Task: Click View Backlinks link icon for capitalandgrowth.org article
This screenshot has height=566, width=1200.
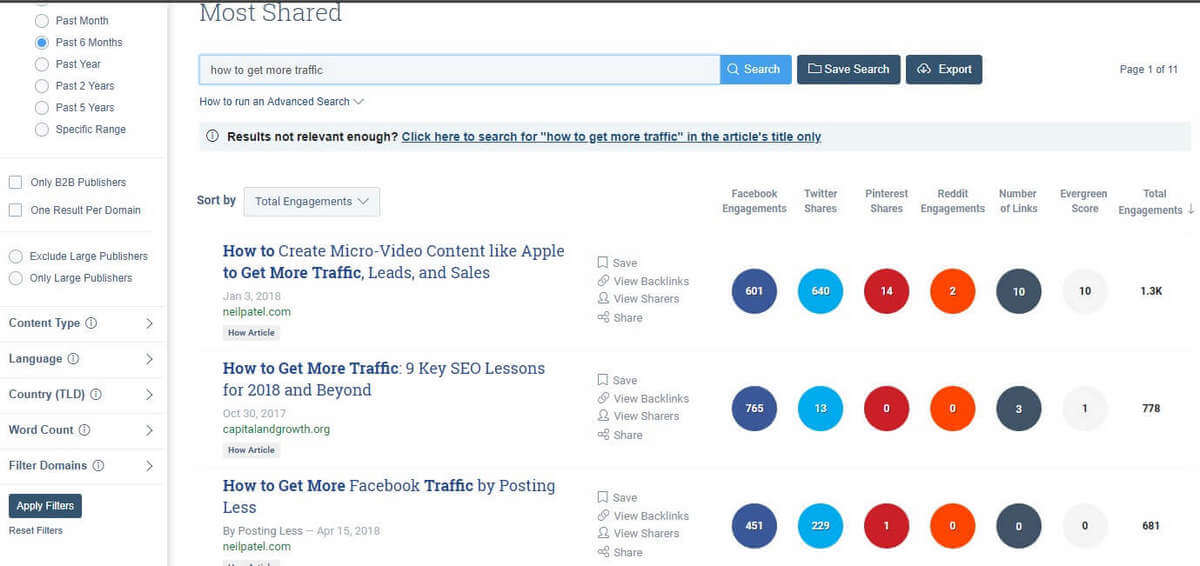Action: point(603,399)
